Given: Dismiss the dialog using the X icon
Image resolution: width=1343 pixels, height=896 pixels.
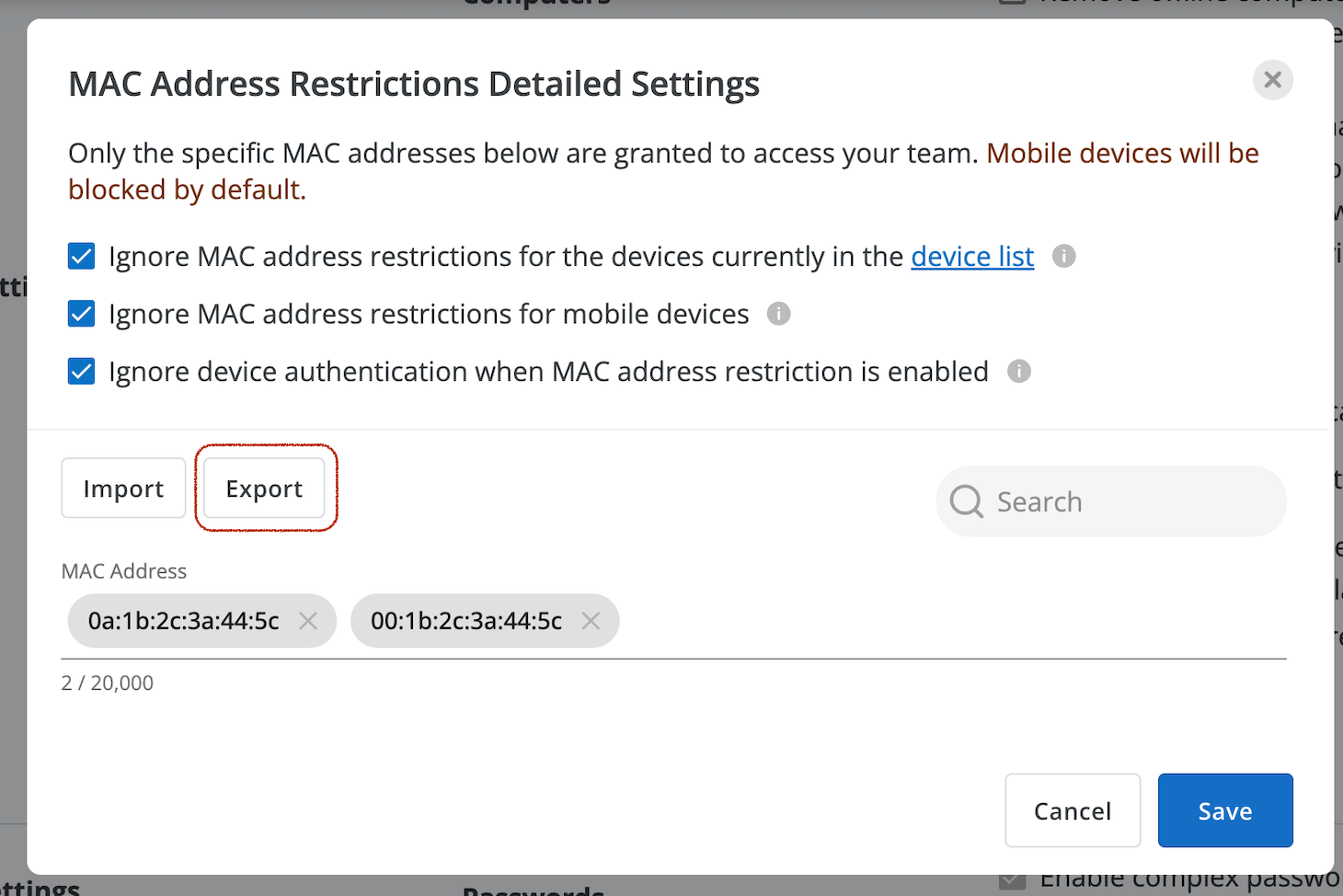Looking at the screenshot, I should pyautogui.click(x=1272, y=80).
